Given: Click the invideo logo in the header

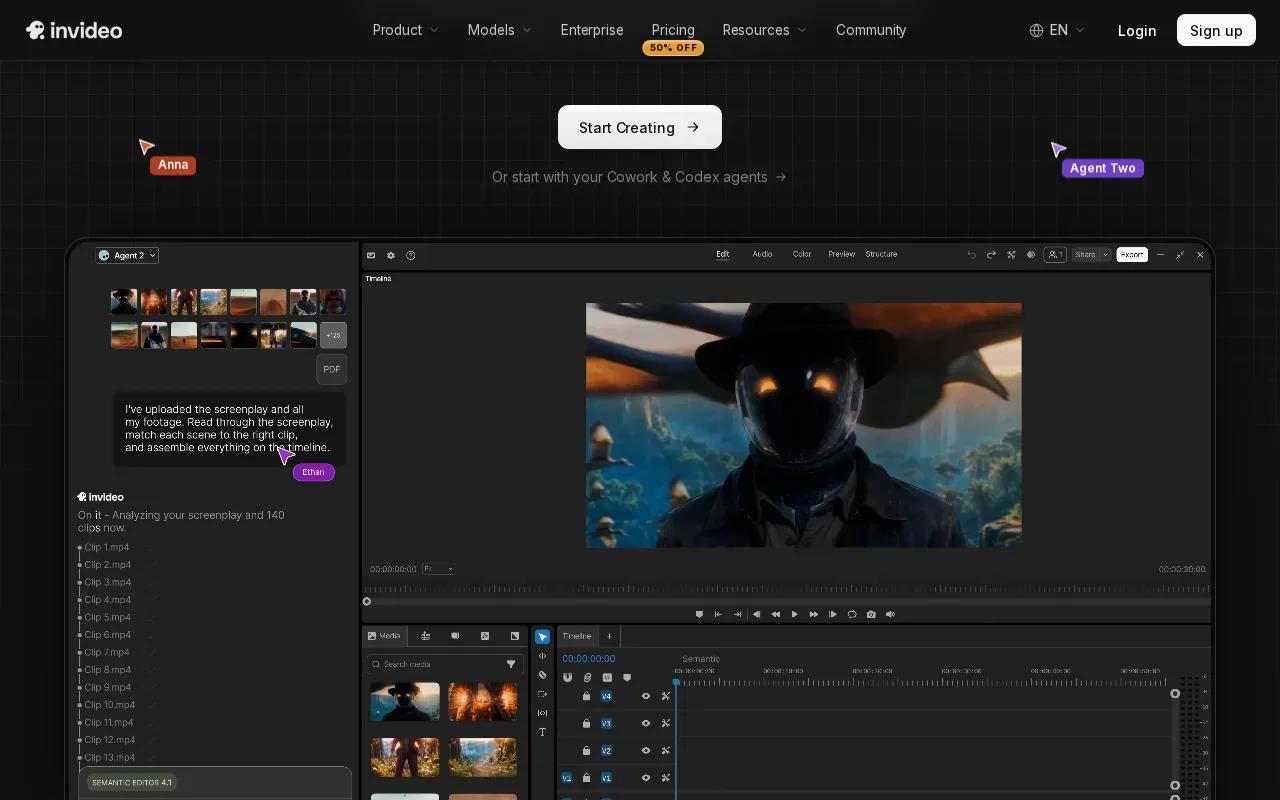Looking at the screenshot, I should coord(74,30).
